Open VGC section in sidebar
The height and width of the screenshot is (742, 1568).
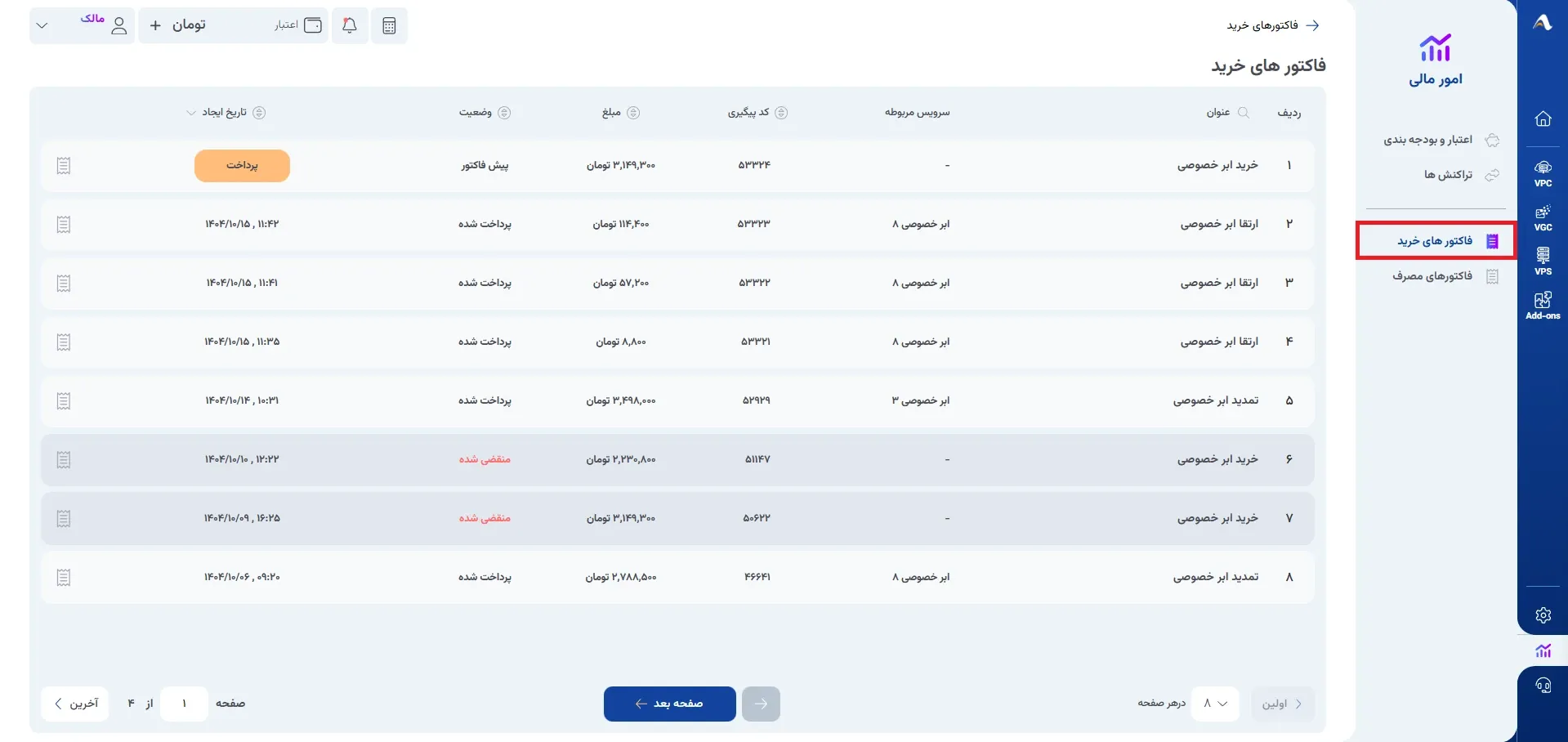pyautogui.click(x=1543, y=217)
